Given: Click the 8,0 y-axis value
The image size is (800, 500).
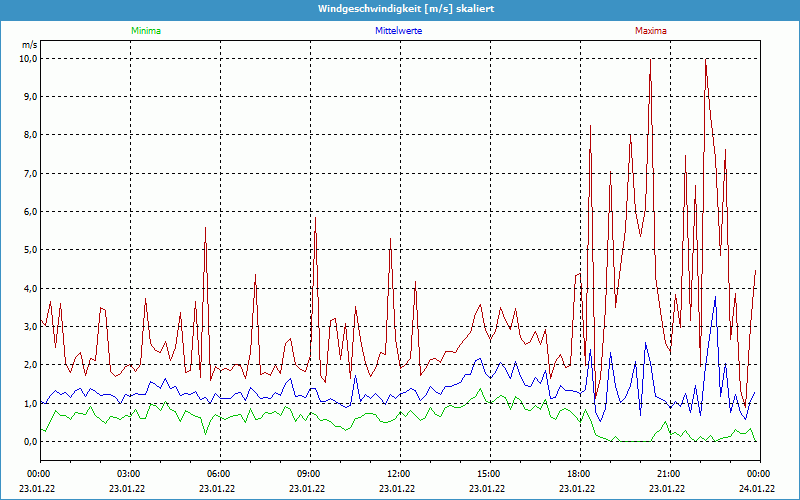Looking at the screenshot, I should [x=31, y=135].
